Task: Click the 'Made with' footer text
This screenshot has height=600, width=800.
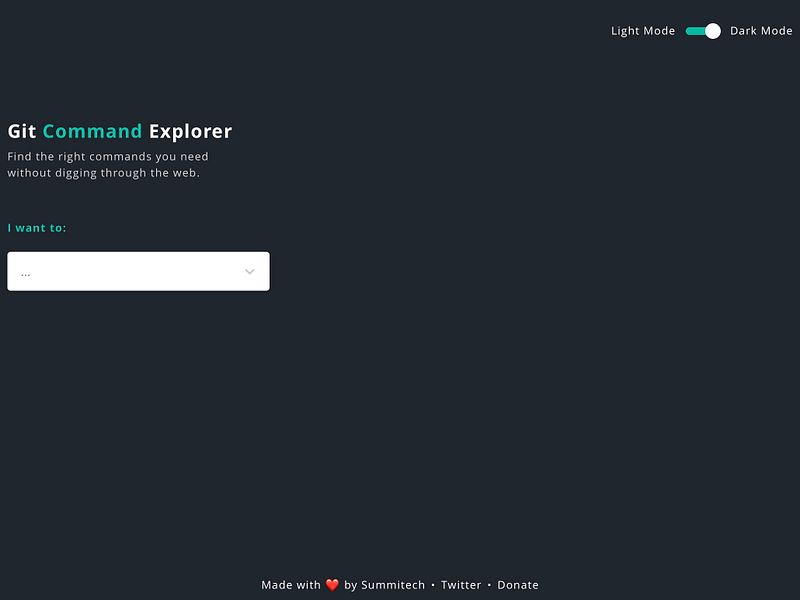Action: point(292,584)
